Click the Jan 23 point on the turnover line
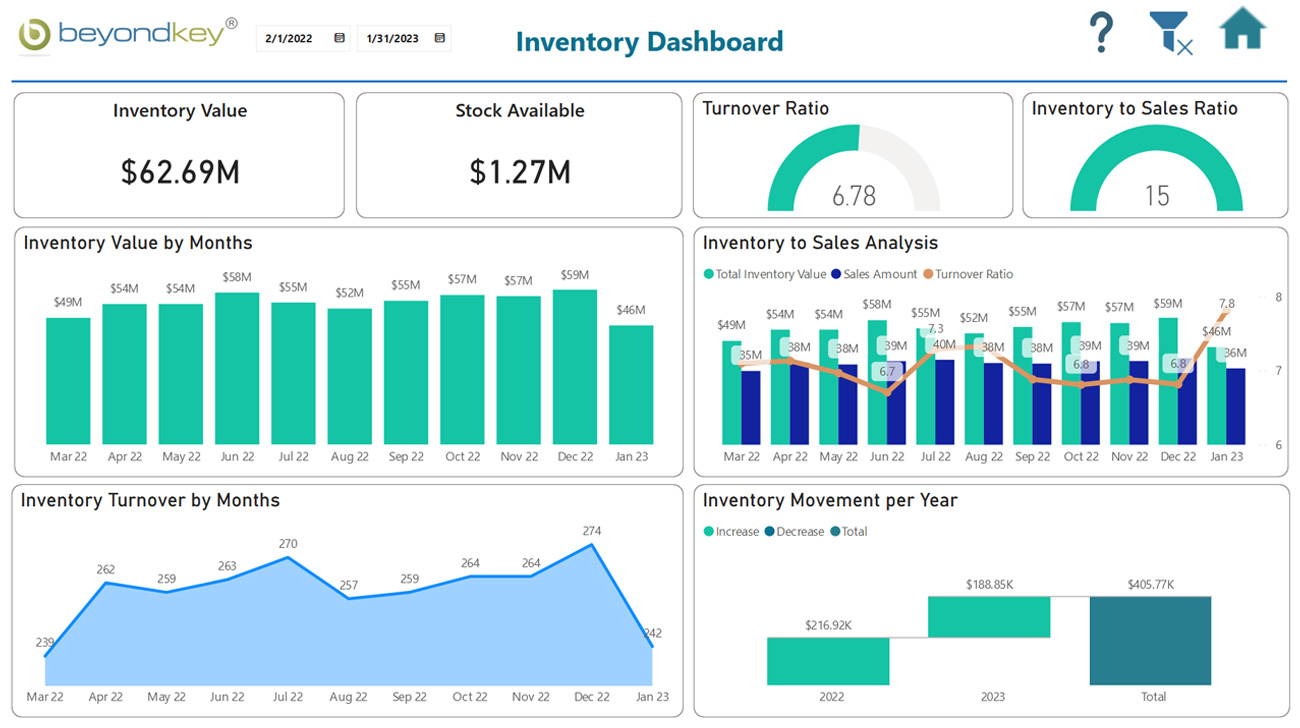The width and height of the screenshot is (1300, 728). [653, 645]
